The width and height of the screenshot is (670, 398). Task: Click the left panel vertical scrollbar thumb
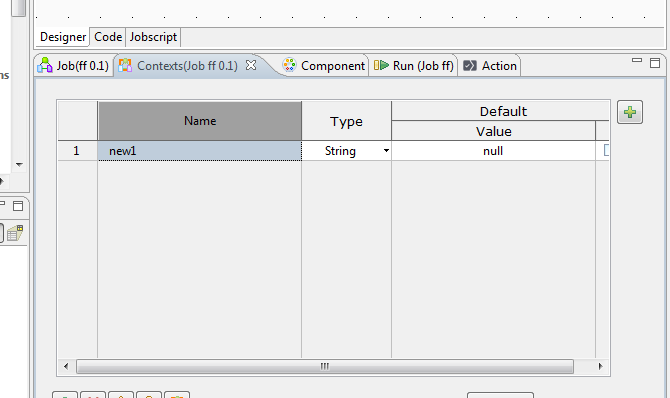pos(19,8)
